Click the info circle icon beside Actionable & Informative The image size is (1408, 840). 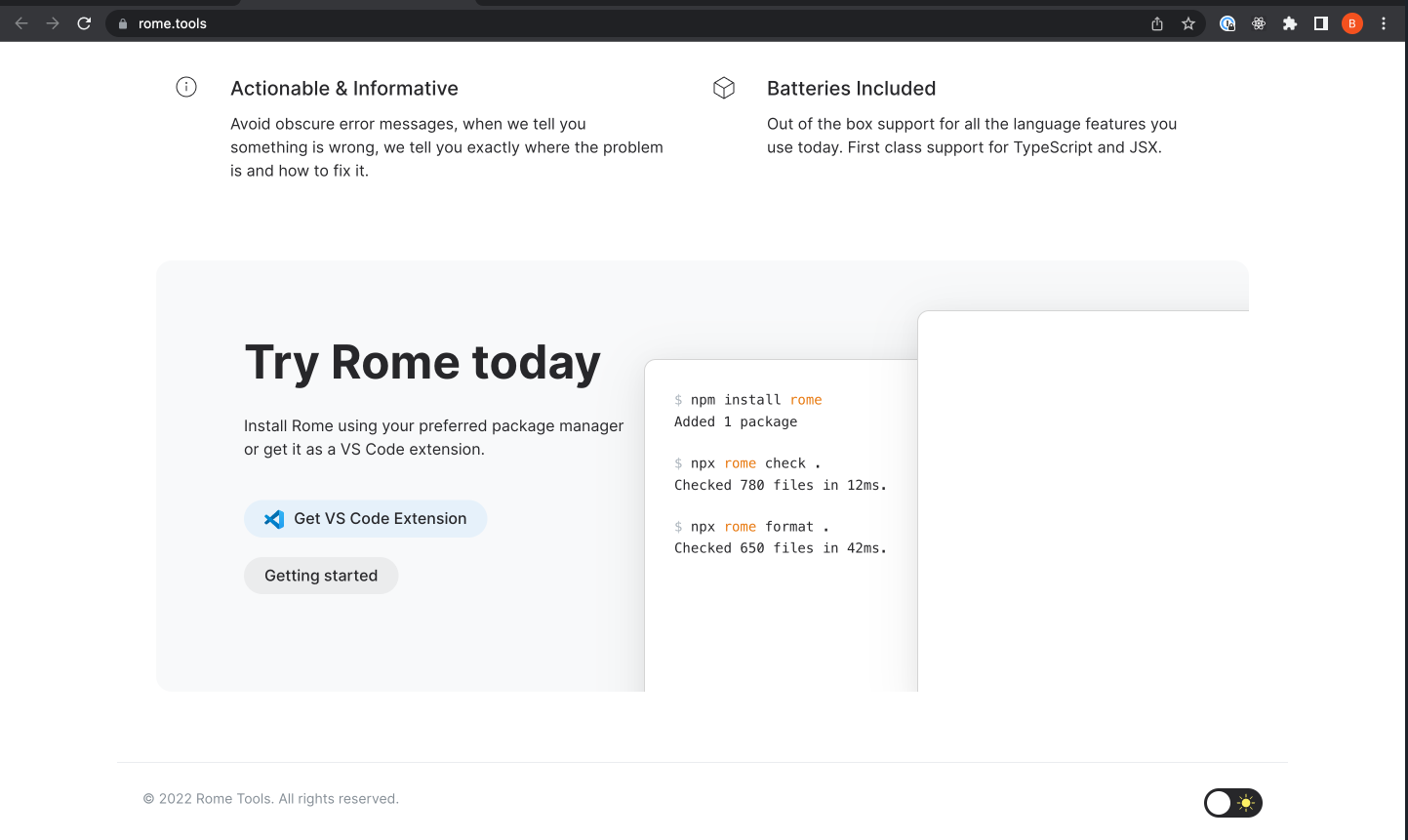click(x=186, y=87)
